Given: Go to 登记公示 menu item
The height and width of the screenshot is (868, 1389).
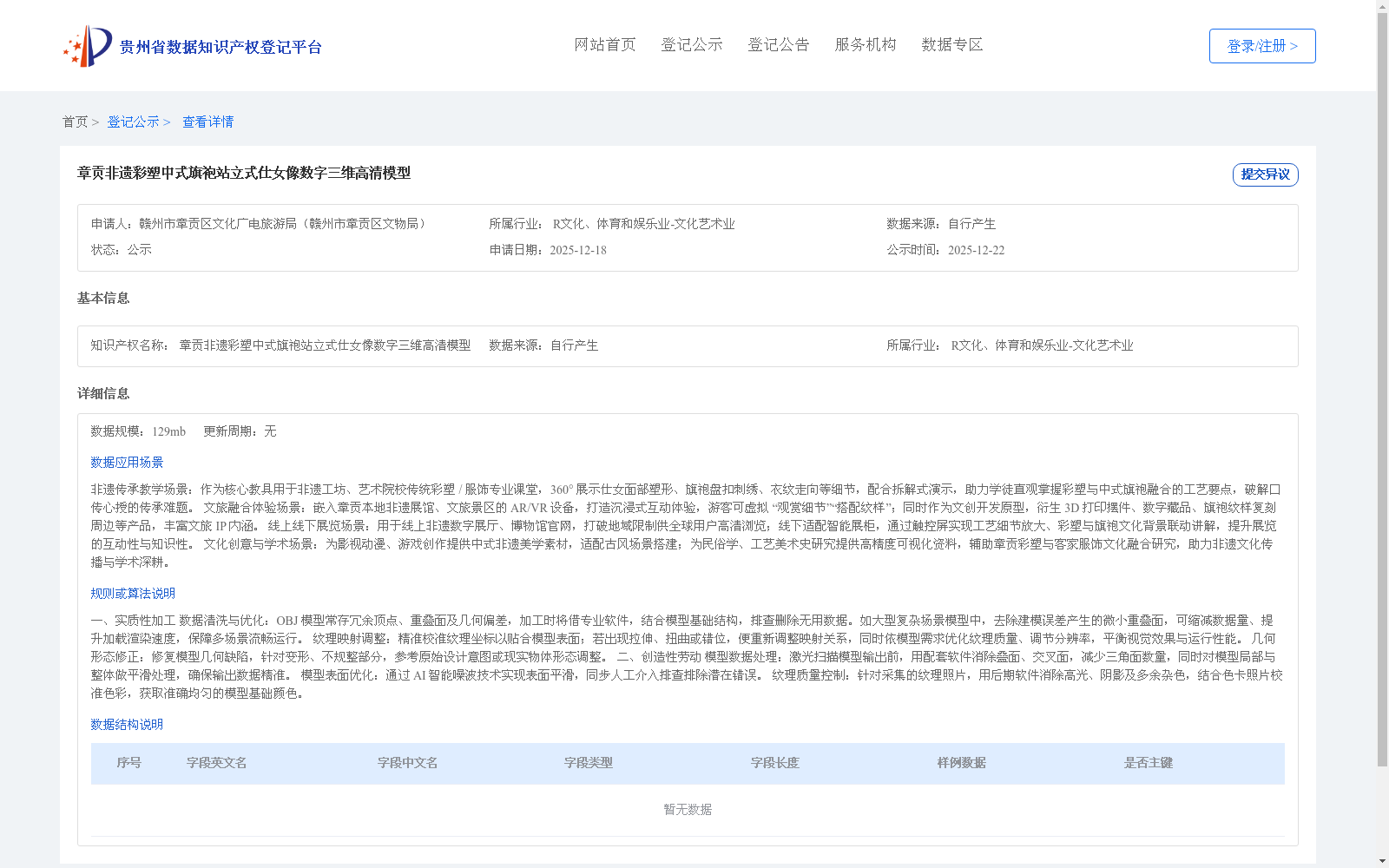Looking at the screenshot, I should [692, 44].
